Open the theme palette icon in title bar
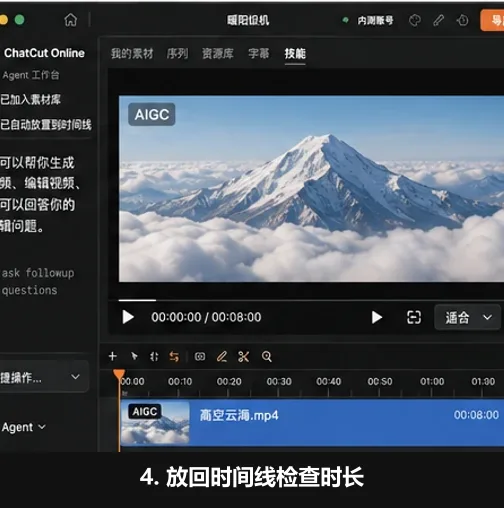This screenshot has width=504, height=508. click(415, 20)
